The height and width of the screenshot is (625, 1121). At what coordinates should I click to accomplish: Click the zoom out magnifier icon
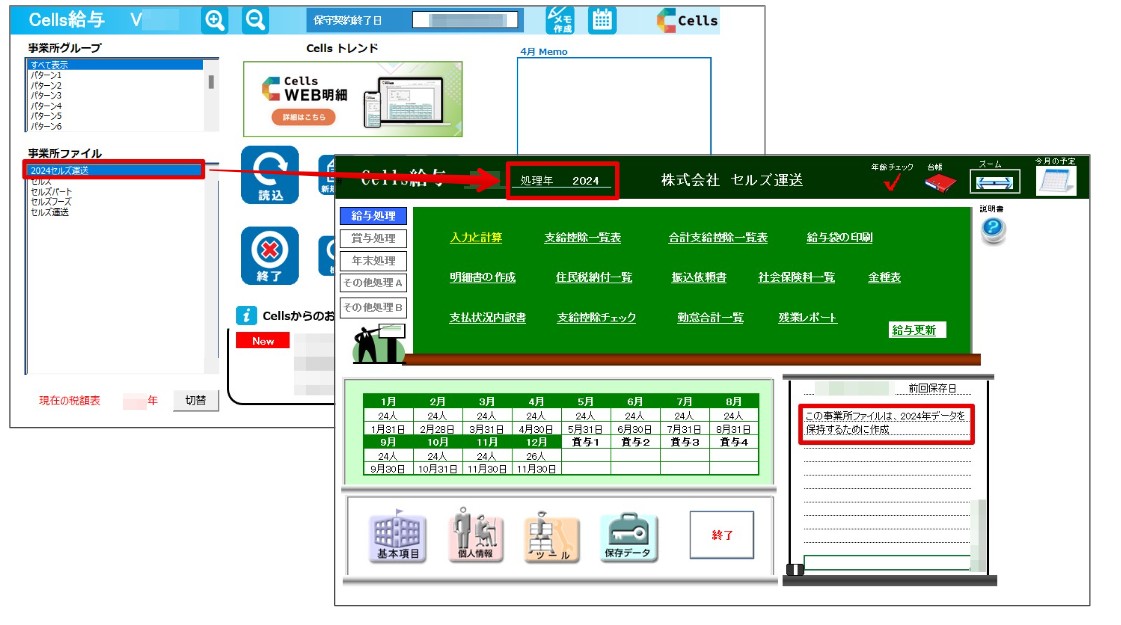(x=255, y=20)
